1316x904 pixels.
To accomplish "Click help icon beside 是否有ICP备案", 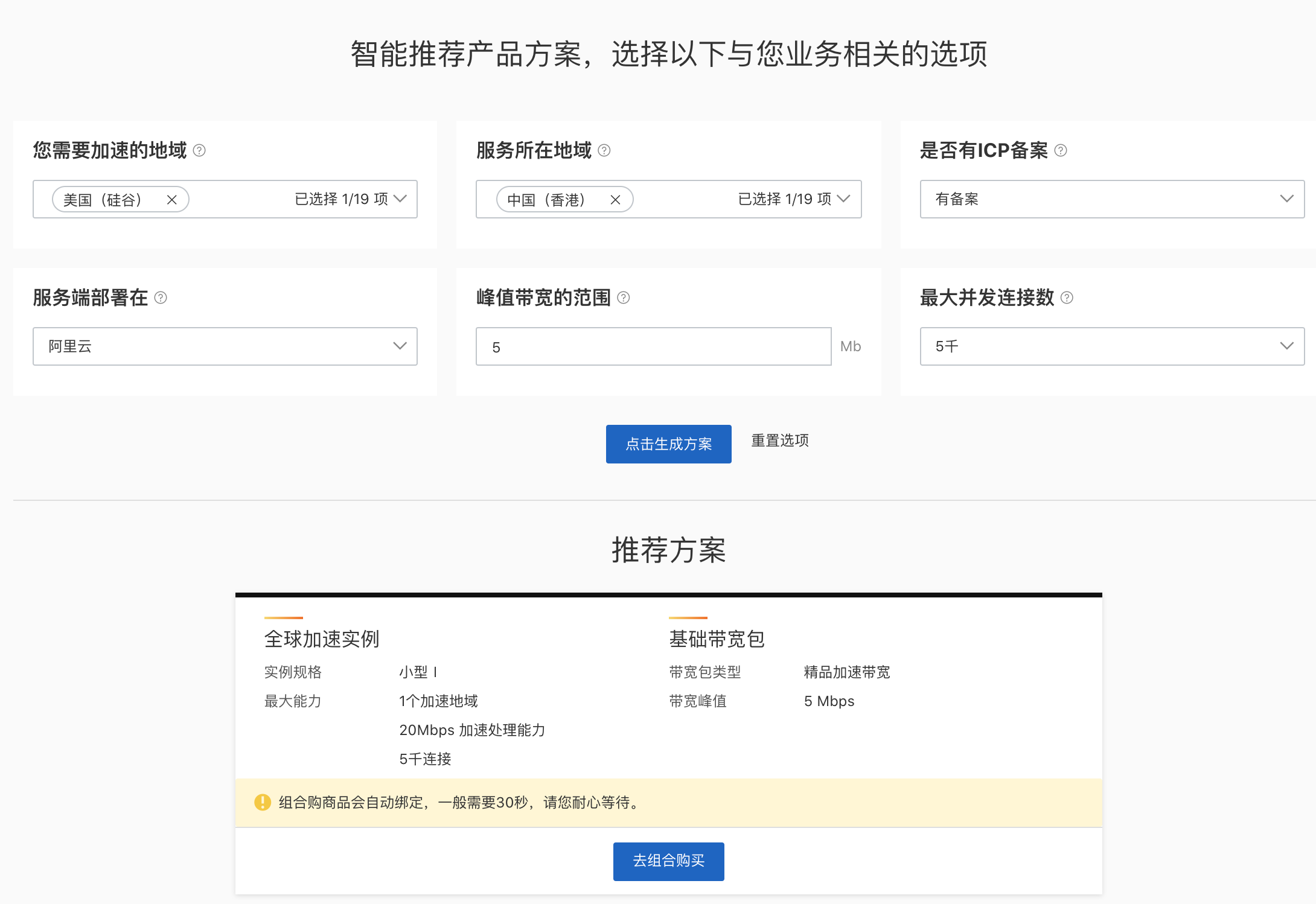I will (x=1061, y=150).
